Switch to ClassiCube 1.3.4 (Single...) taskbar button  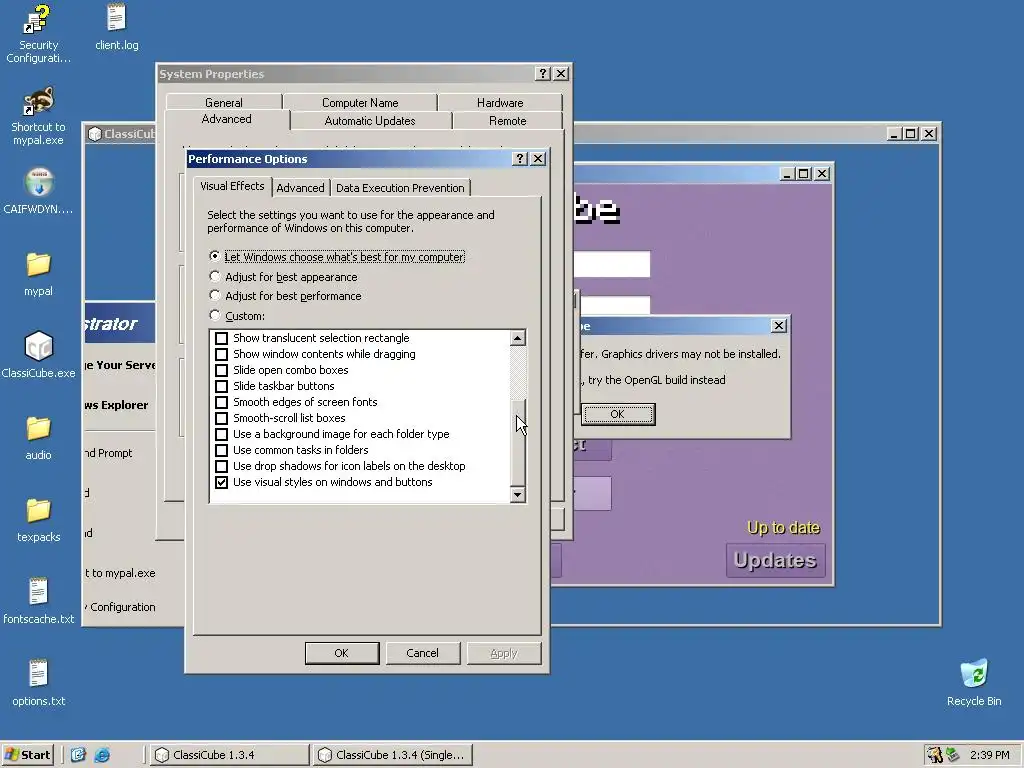(392, 755)
